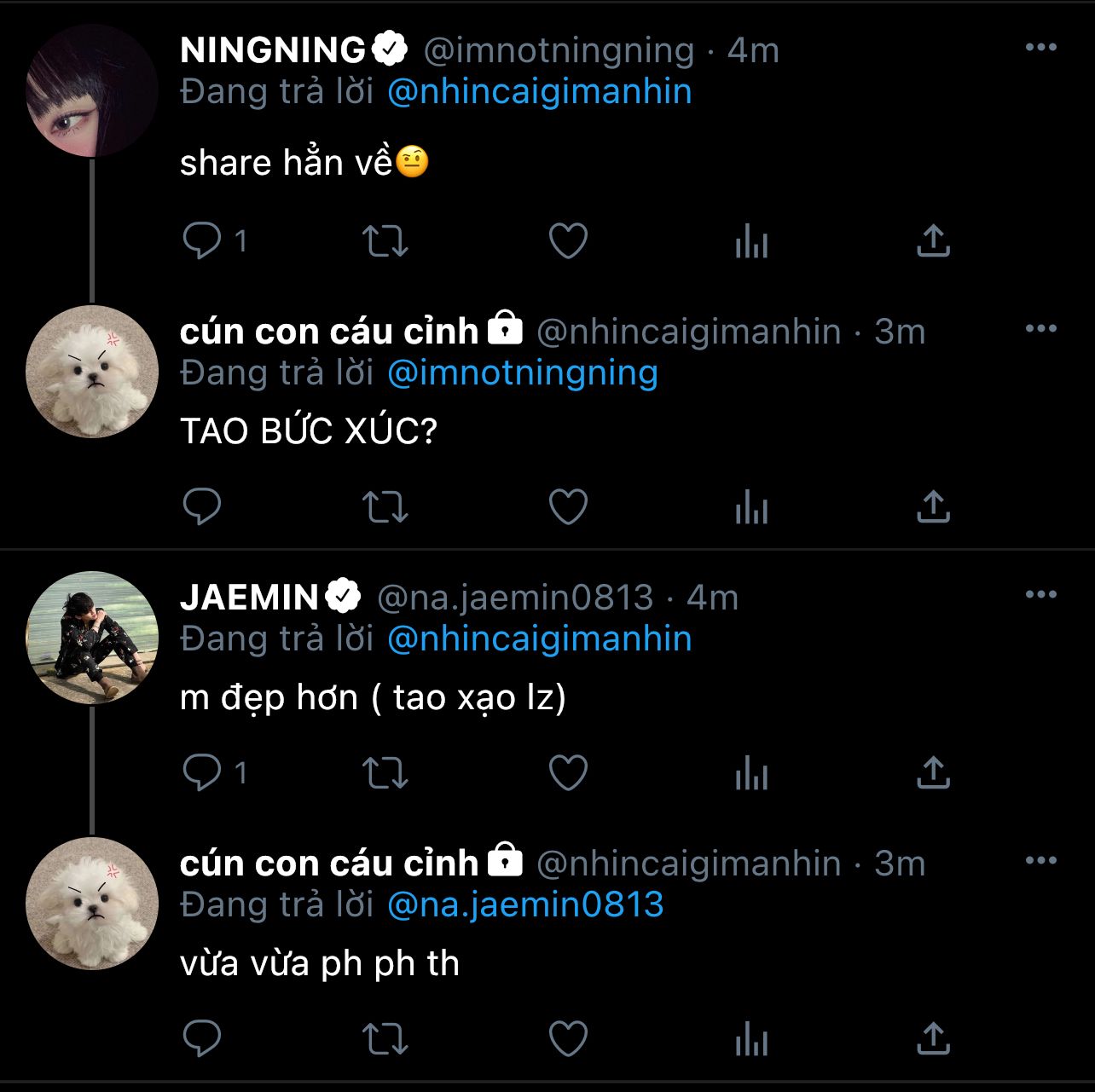Share JAEMIN's tweet via share icon
1095x1092 pixels.
click(x=934, y=773)
